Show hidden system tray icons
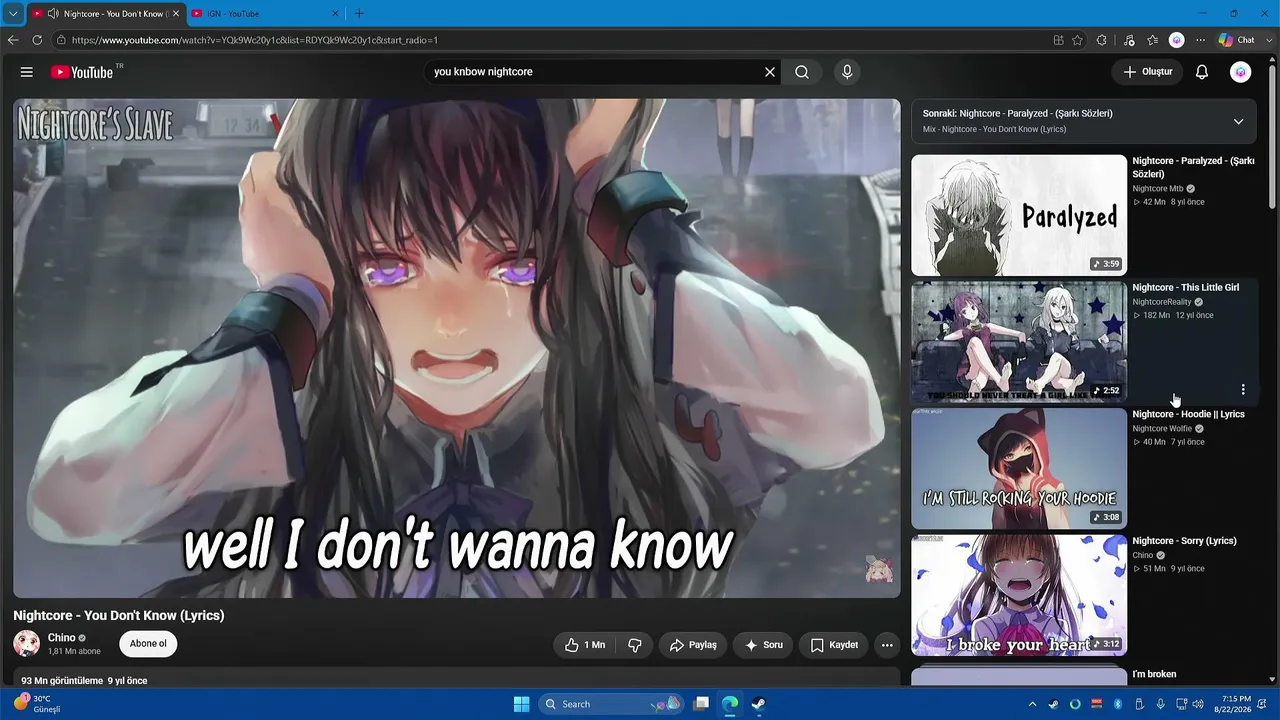This screenshot has height=720, width=1280. point(1033,704)
